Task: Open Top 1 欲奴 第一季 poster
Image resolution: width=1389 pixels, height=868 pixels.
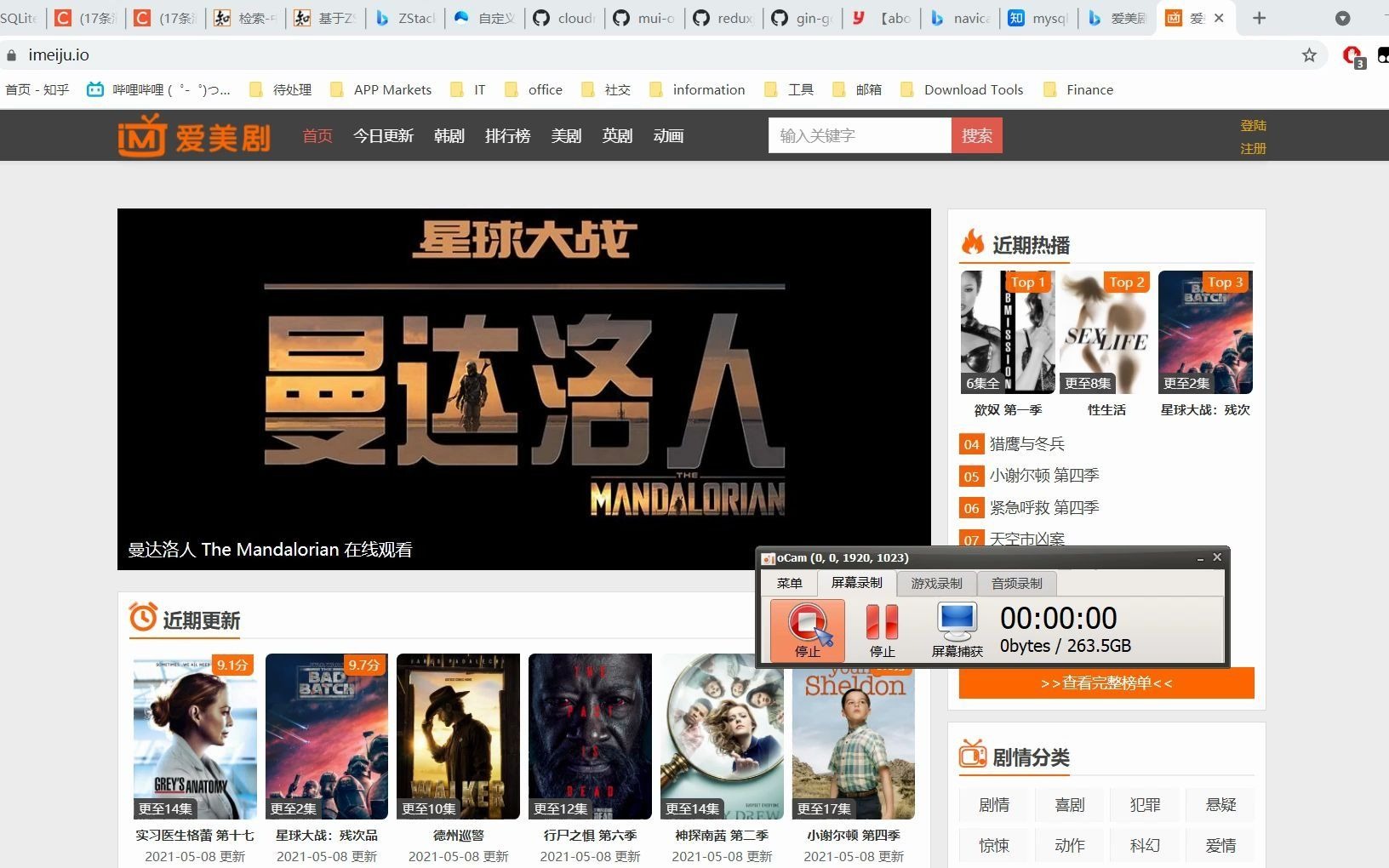Action: 1008,333
